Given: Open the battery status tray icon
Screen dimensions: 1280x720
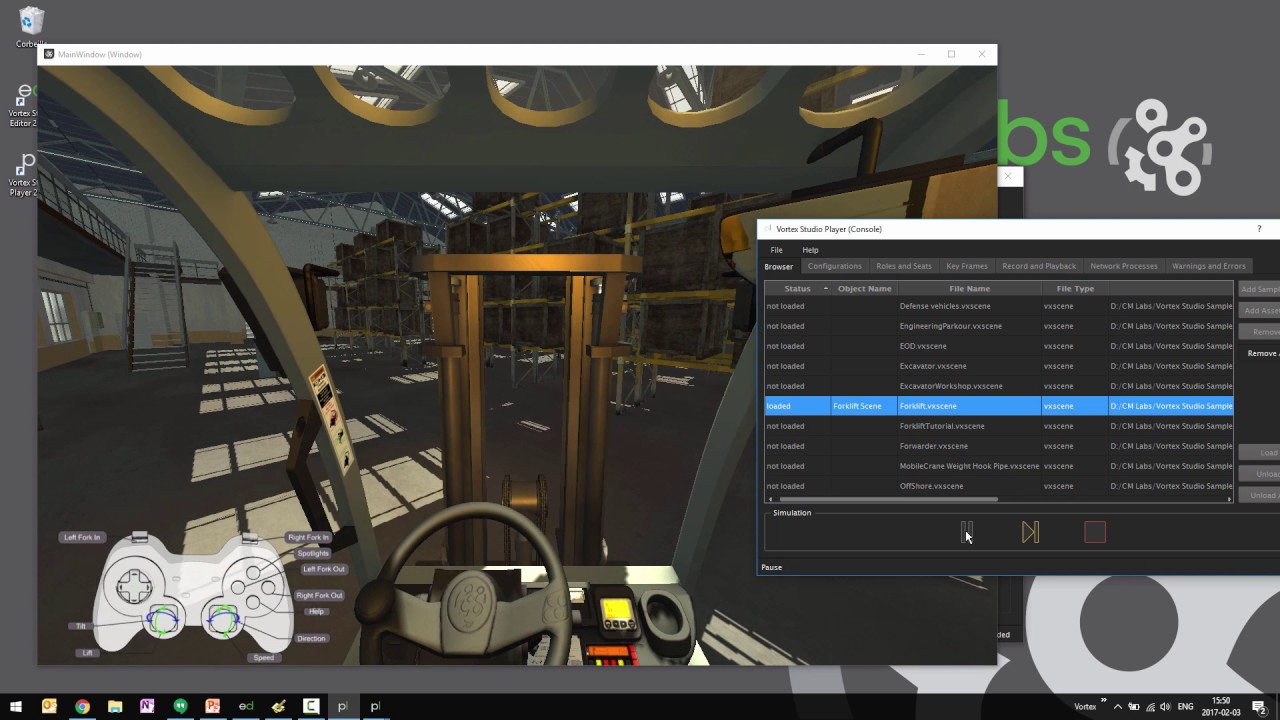Looking at the screenshot, I should pyautogui.click(x=1134, y=706).
